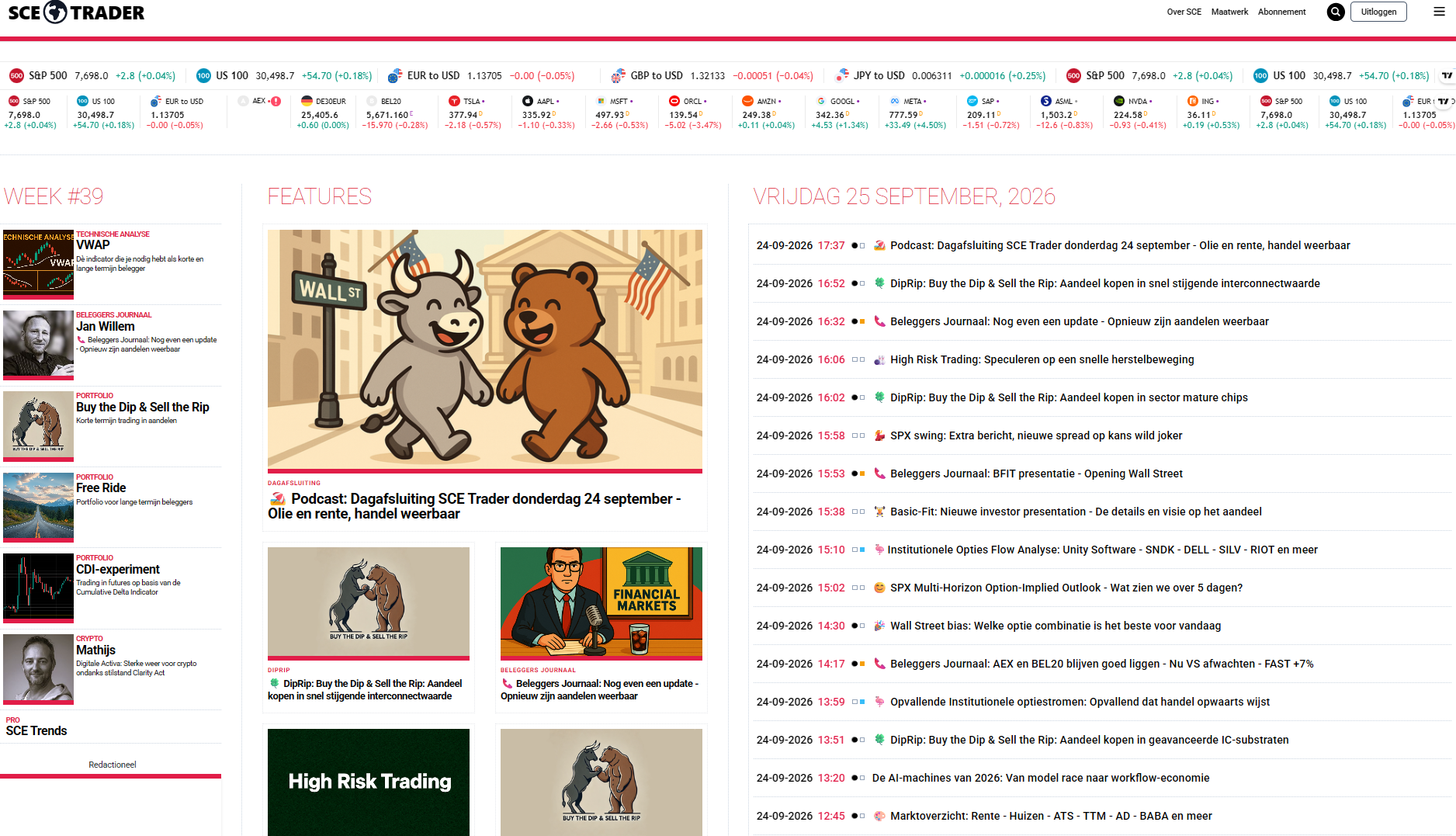Click the icon before 17:37 Podcast Dagafsluiting
Viewport: 1456px width, 836px height.
pyautogui.click(x=879, y=245)
